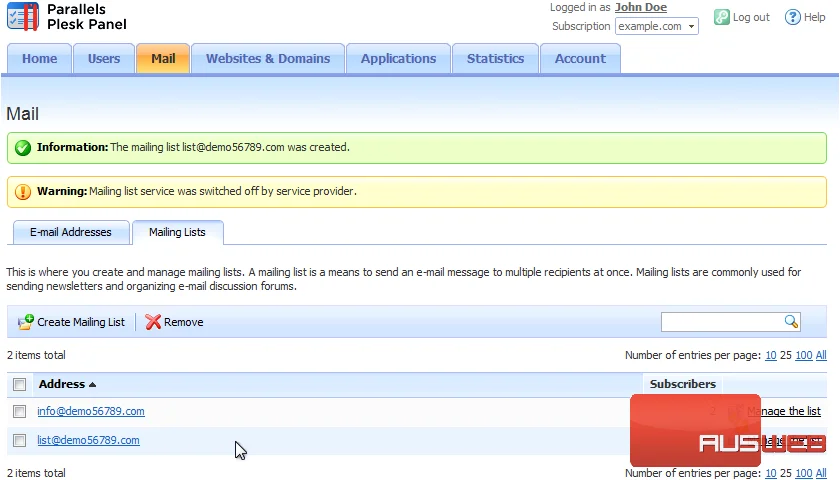Open the Applications tab
This screenshot has height=480, width=840.
click(398, 58)
